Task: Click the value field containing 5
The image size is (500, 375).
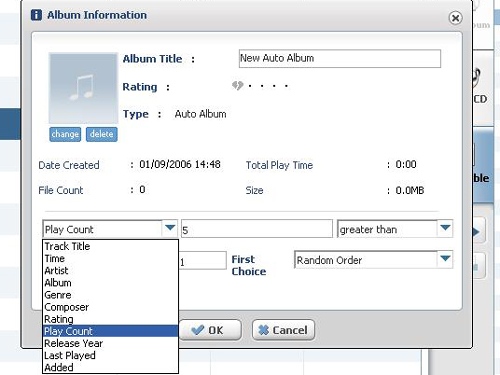Action: tap(257, 229)
